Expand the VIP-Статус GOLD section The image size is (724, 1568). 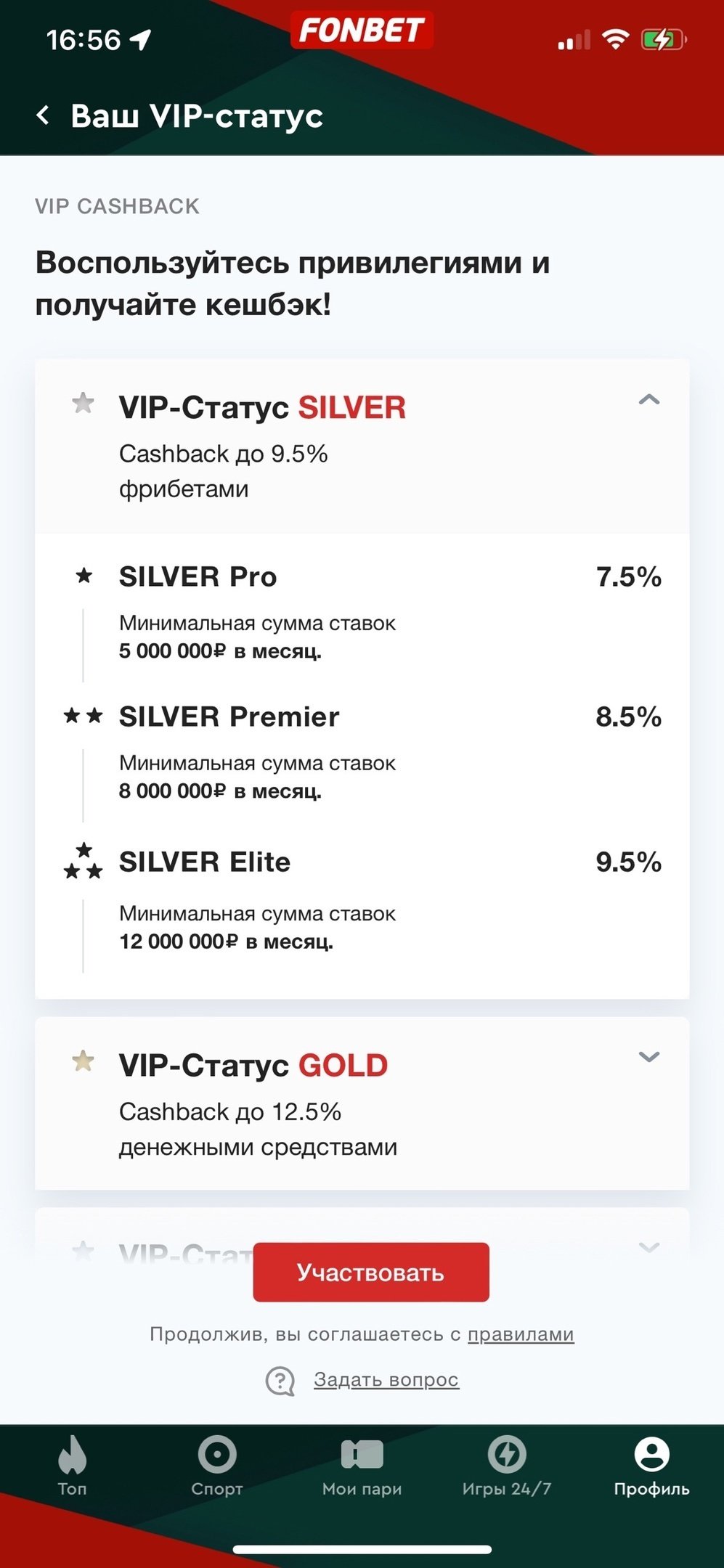click(x=648, y=1057)
